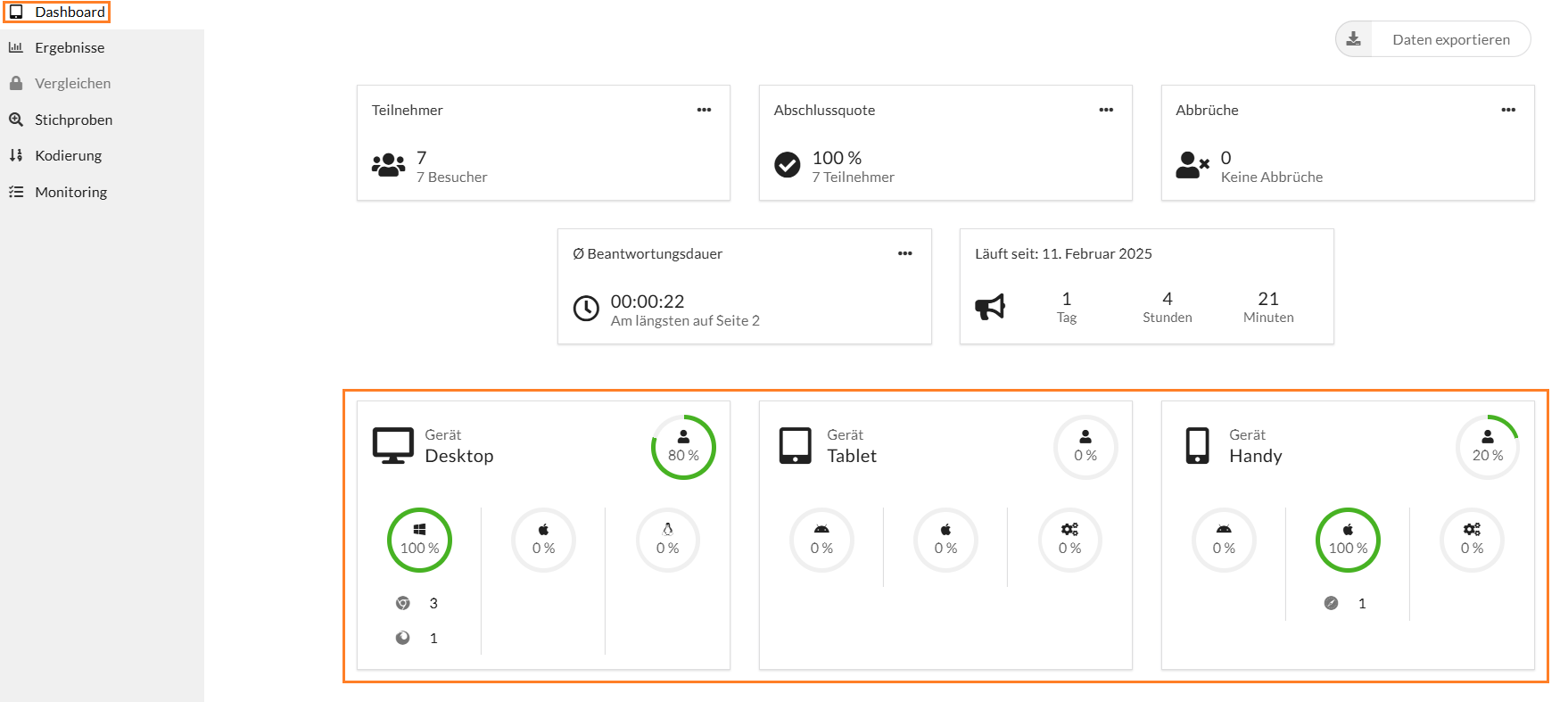Click the clock icon in Beantwortungsdauer
The image size is (1568, 702).
(x=586, y=309)
